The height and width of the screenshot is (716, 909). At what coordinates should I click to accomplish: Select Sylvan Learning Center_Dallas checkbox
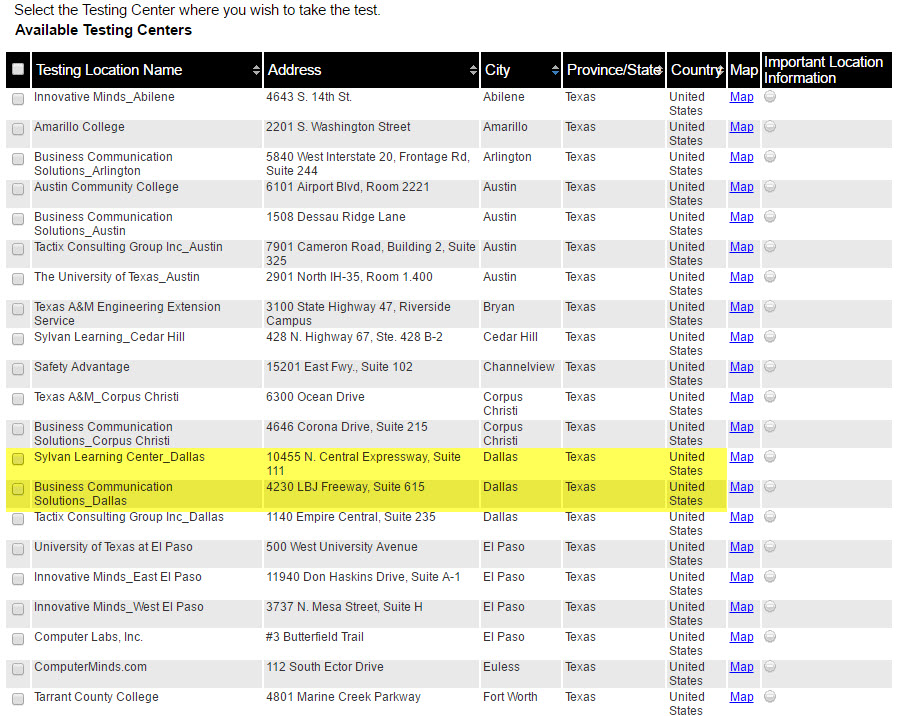[x=18, y=459]
